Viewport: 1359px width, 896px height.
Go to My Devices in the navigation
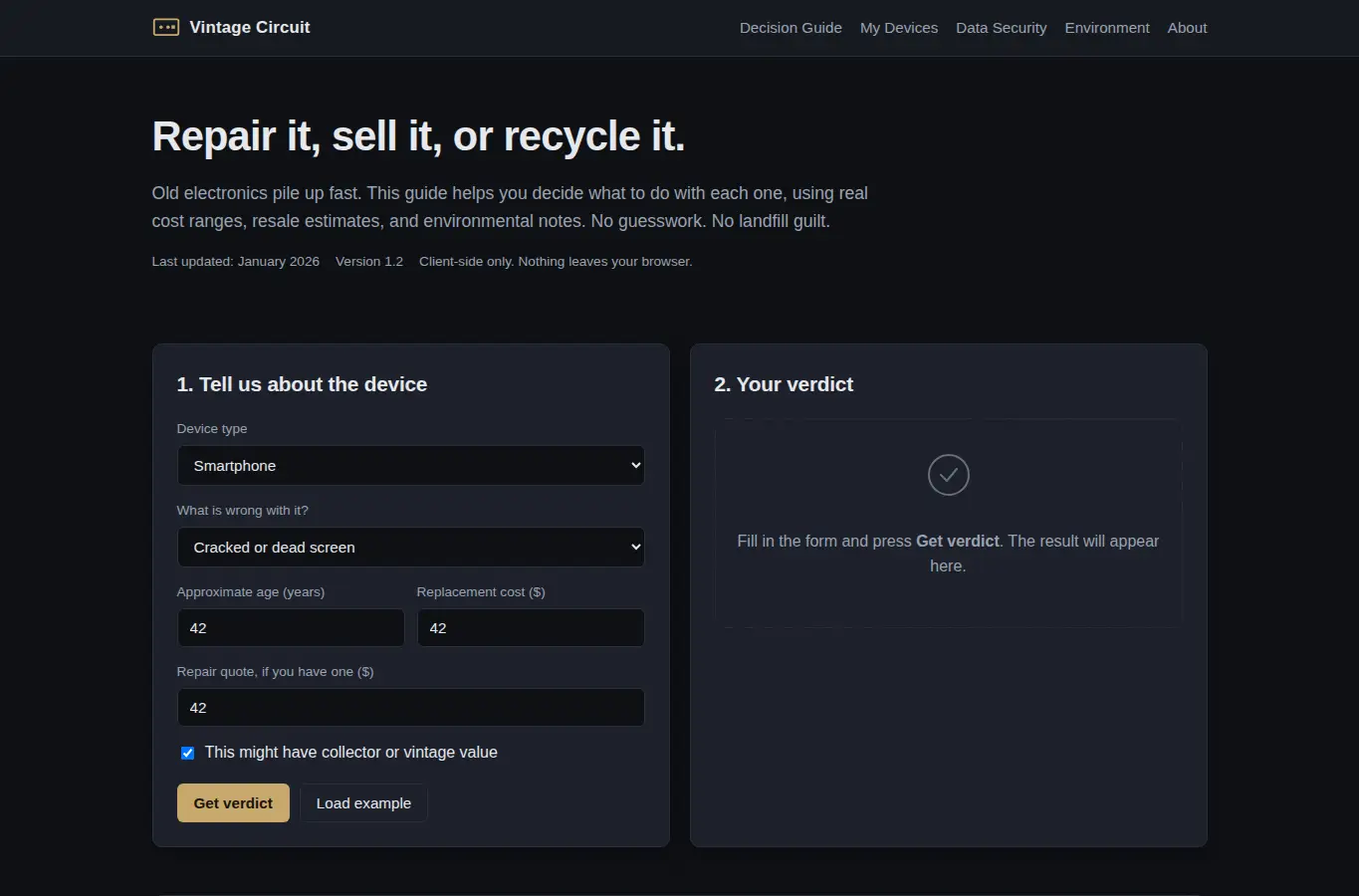point(899,28)
